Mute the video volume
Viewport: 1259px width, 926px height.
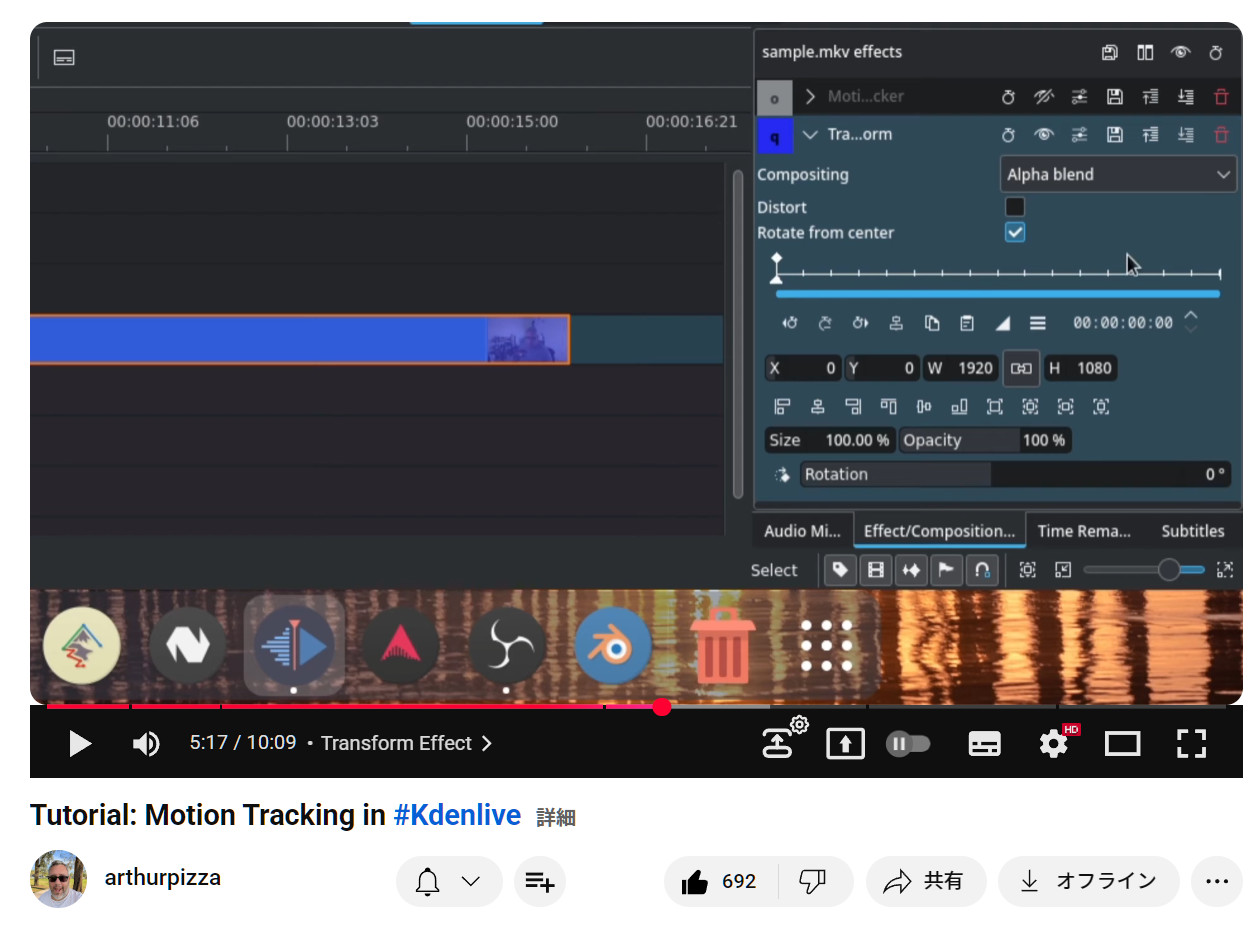tap(146, 744)
